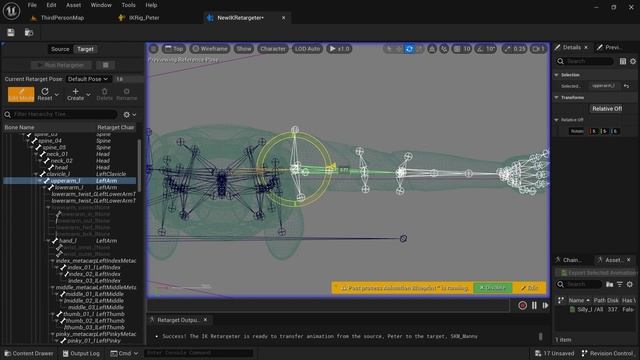Open Revision Control in status bar
The height and width of the screenshot is (360, 640).
click(x=607, y=353)
